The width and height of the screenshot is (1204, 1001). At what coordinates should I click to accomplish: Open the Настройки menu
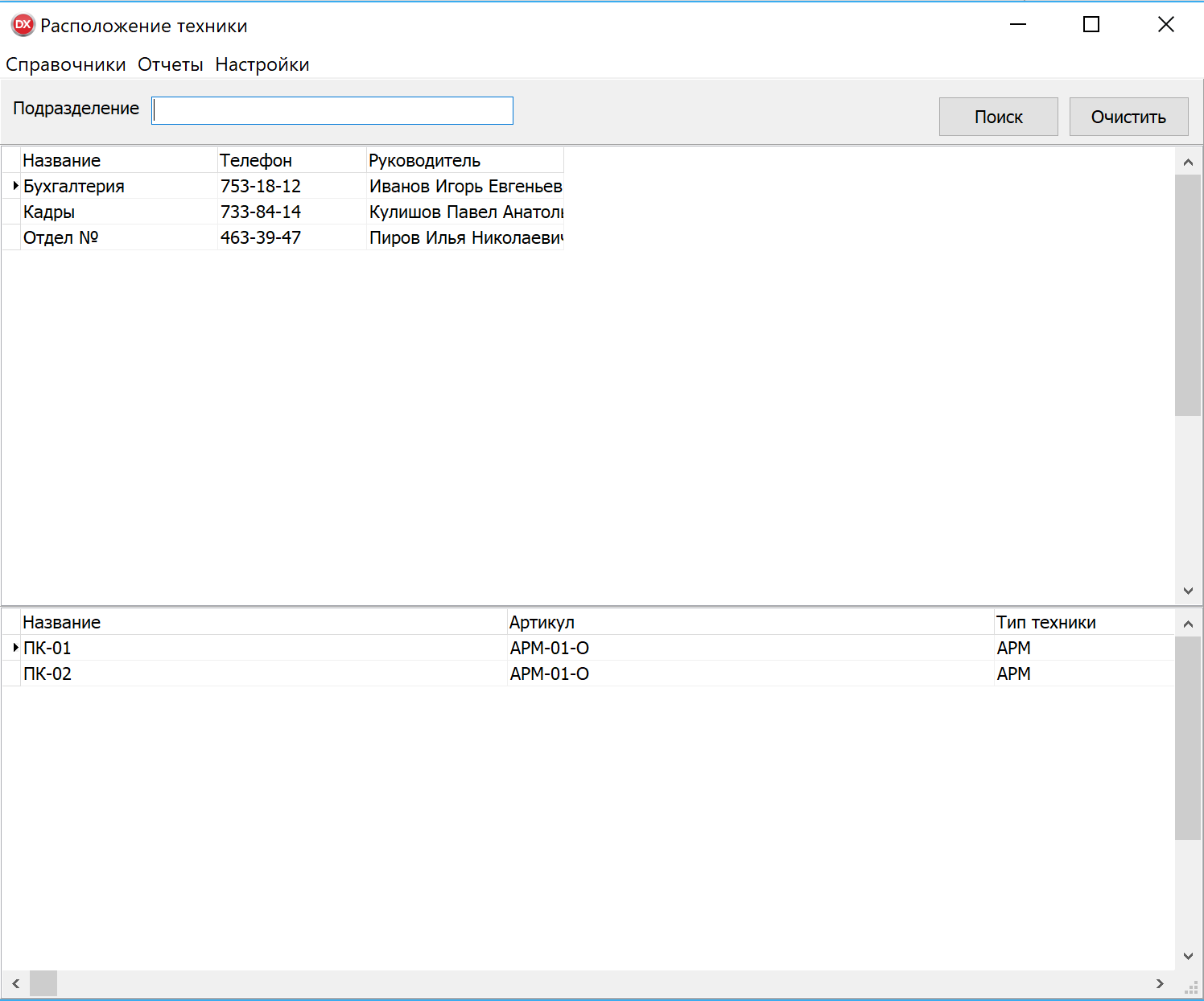coord(262,64)
